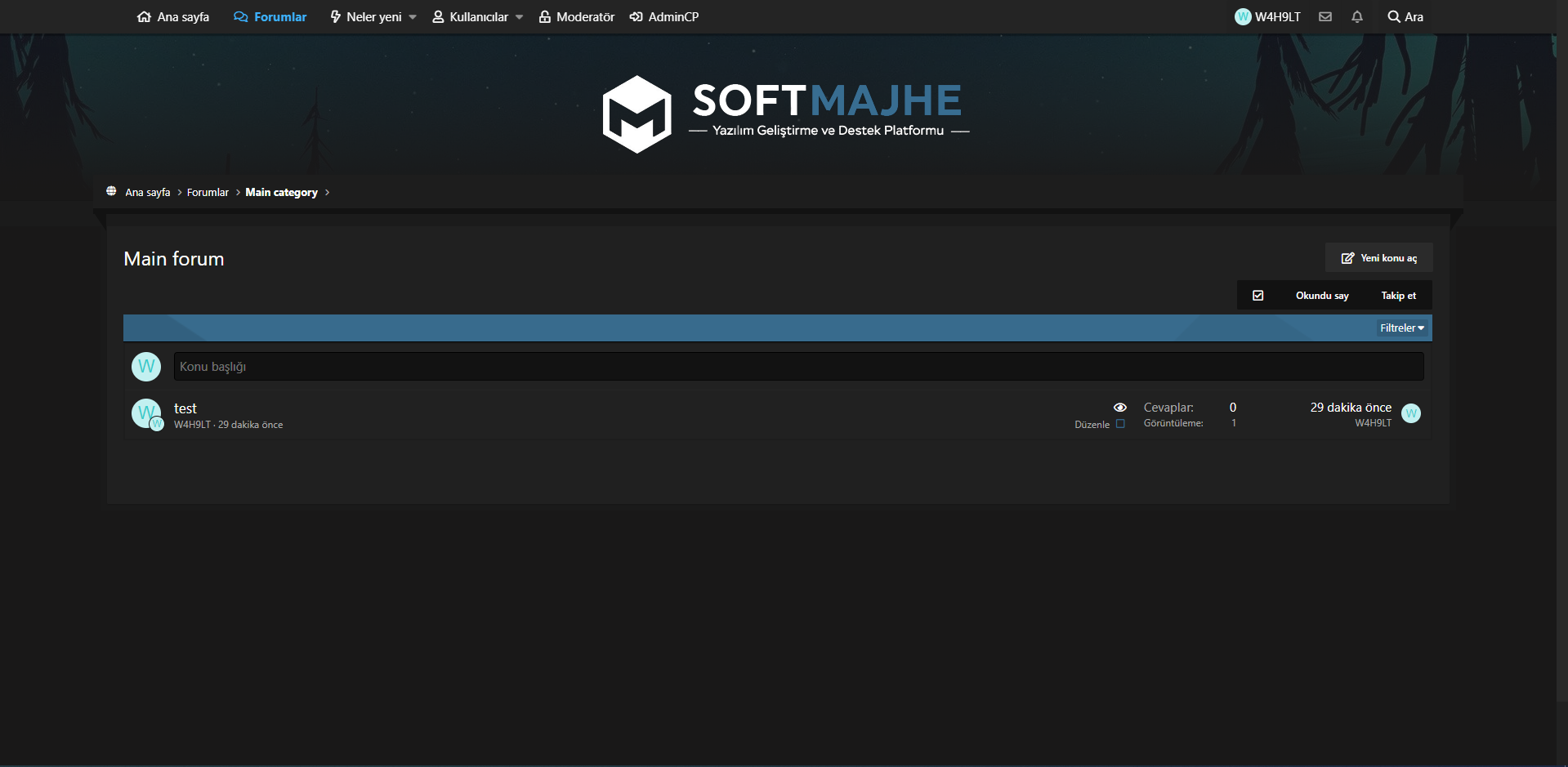This screenshot has height=767, width=1568.
Task: Expand the Neler yeni menu chevron
Action: pyautogui.click(x=412, y=16)
